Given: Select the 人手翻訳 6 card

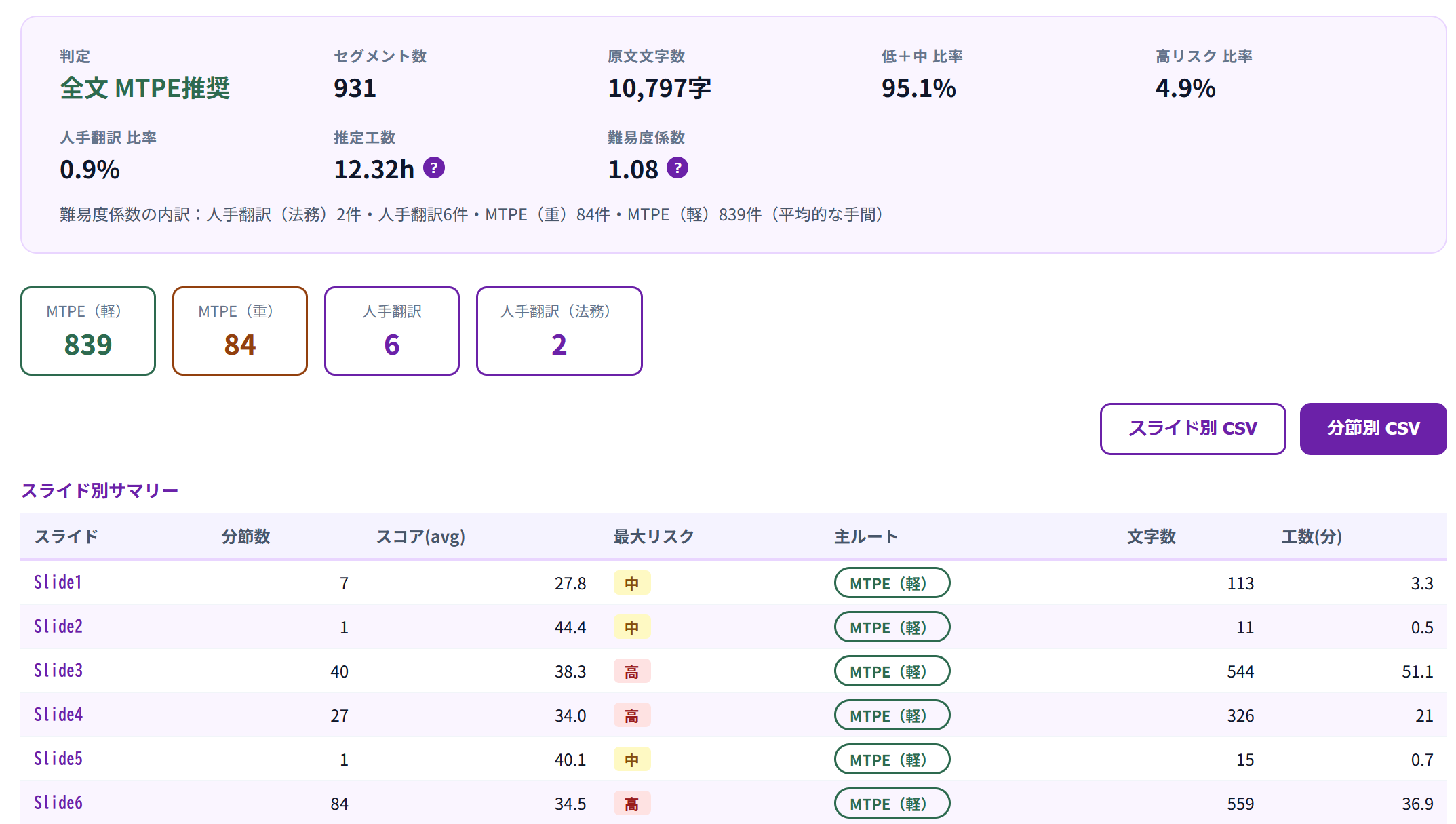Looking at the screenshot, I should [392, 331].
